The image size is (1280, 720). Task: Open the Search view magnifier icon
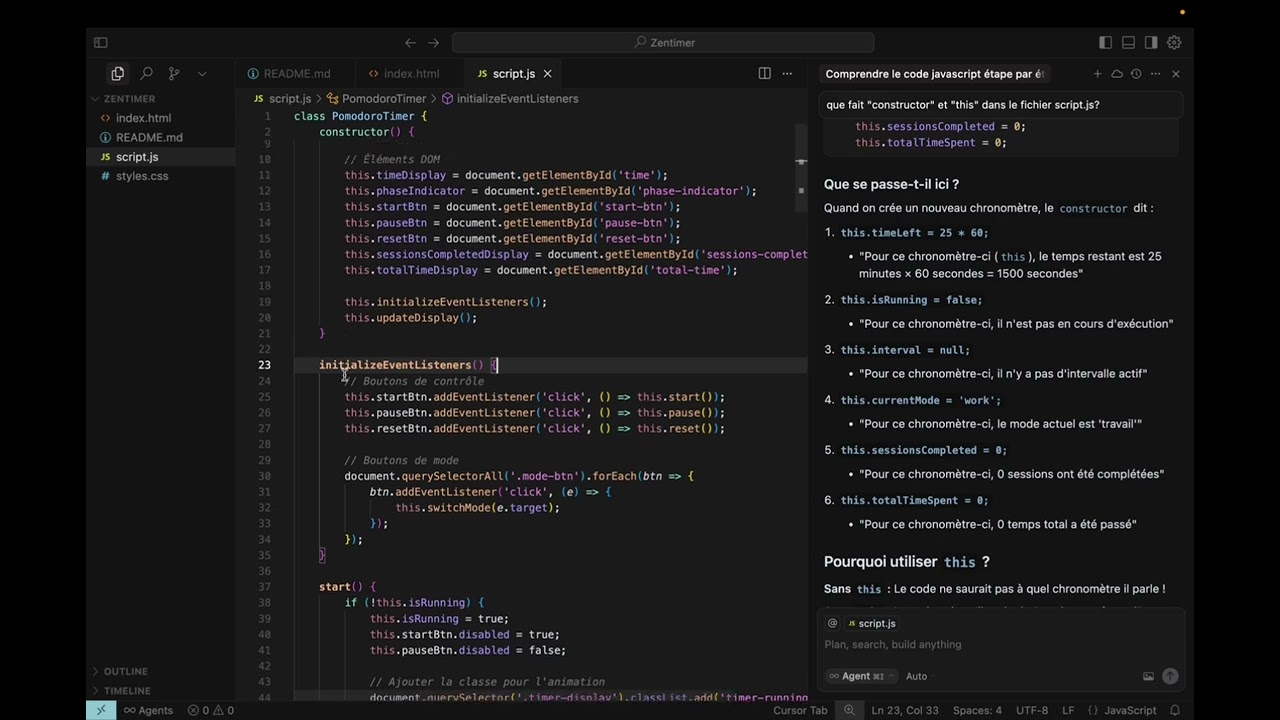(x=146, y=73)
